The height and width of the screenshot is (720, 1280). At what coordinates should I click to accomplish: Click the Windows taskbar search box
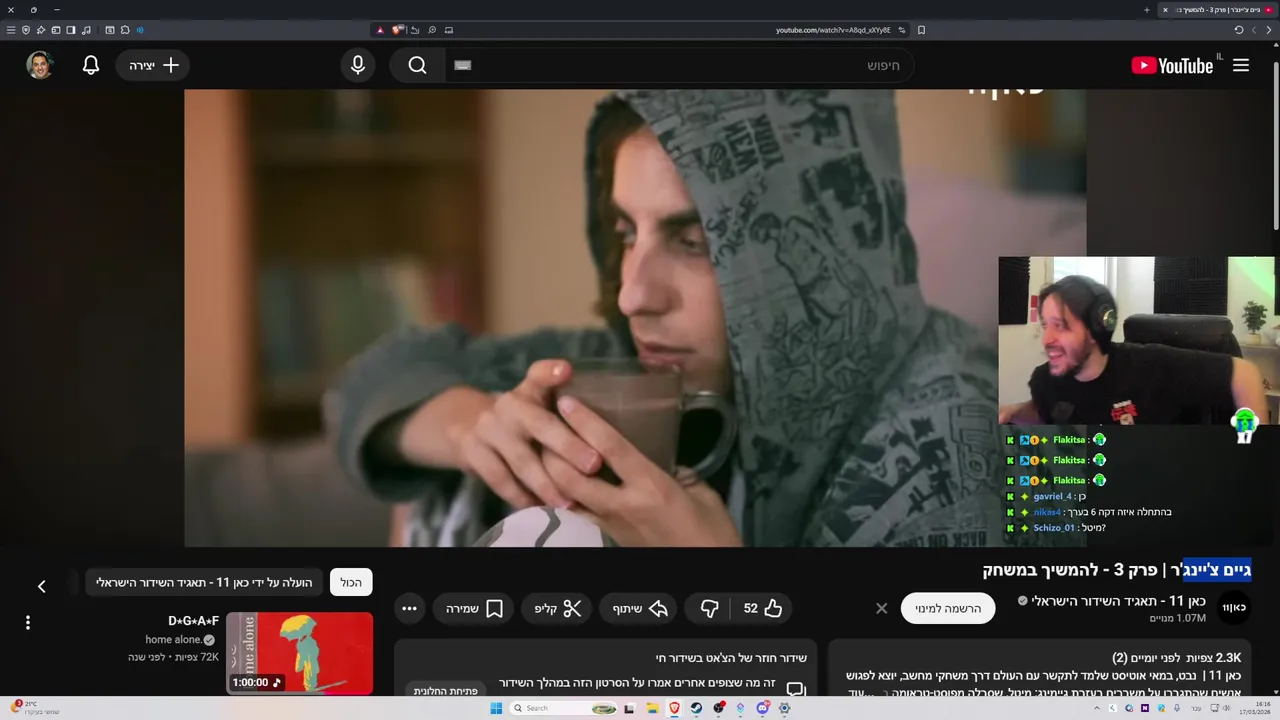(x=563, y=708)
